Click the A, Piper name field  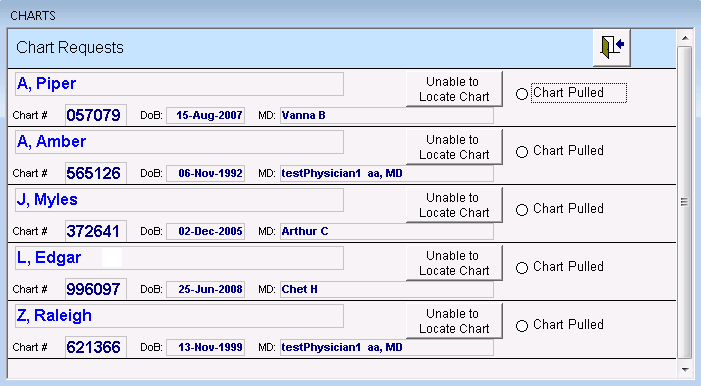coord(179,84)
